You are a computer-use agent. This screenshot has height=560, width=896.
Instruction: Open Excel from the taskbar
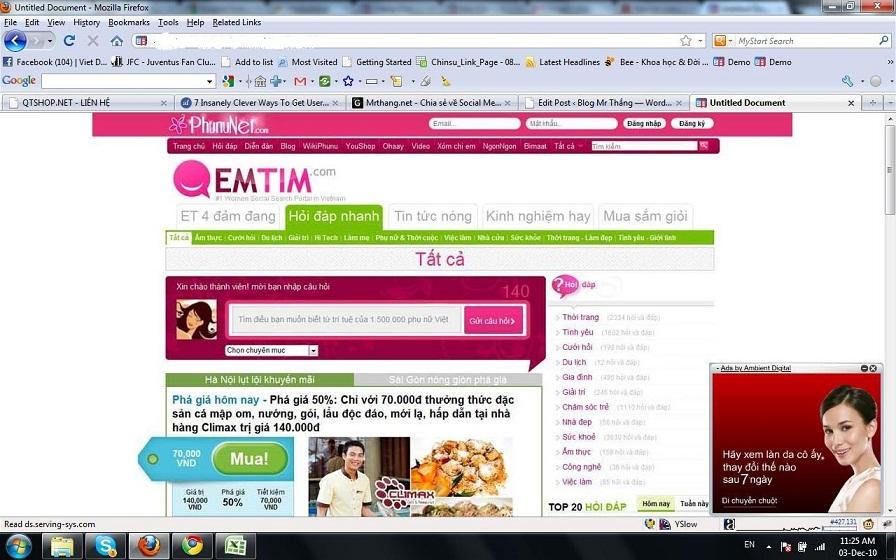click(235, 546)
